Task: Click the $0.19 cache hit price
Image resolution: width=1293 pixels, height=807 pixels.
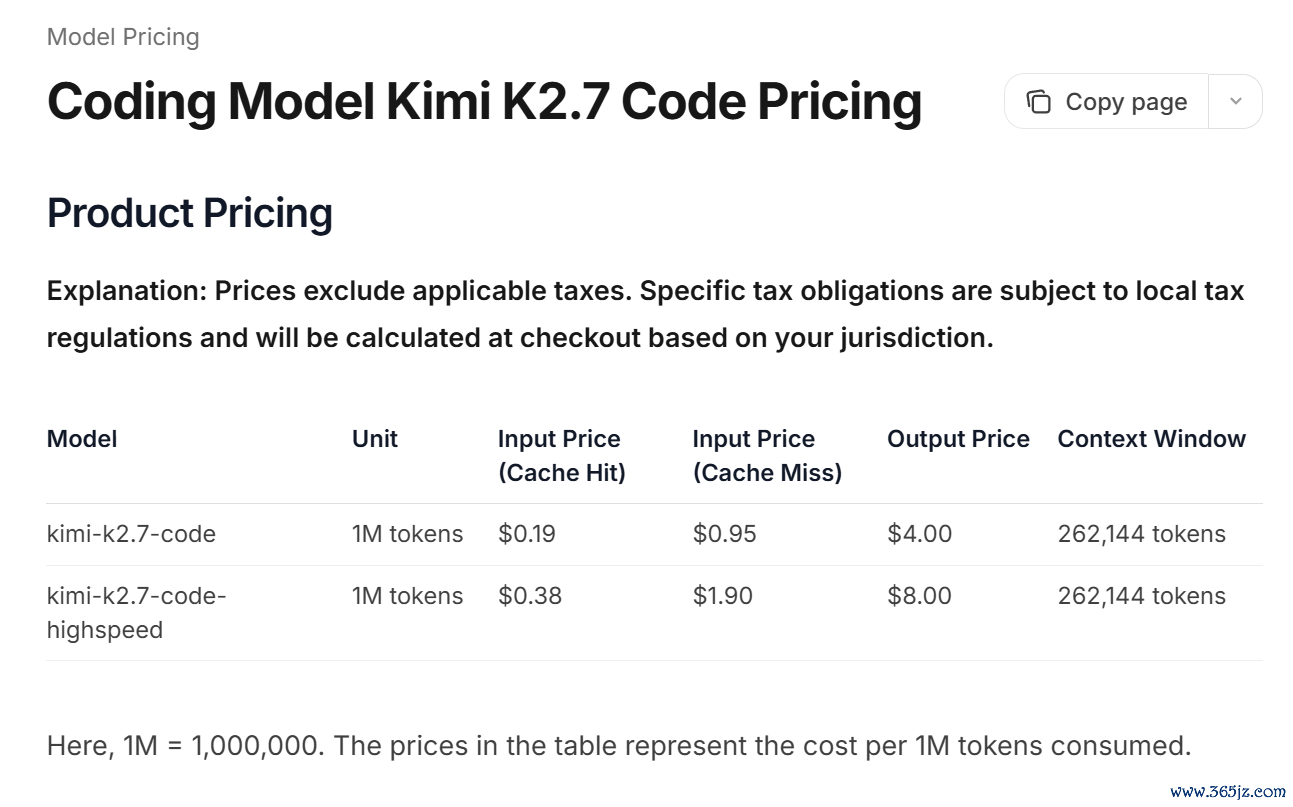Action: click(527, 534)
